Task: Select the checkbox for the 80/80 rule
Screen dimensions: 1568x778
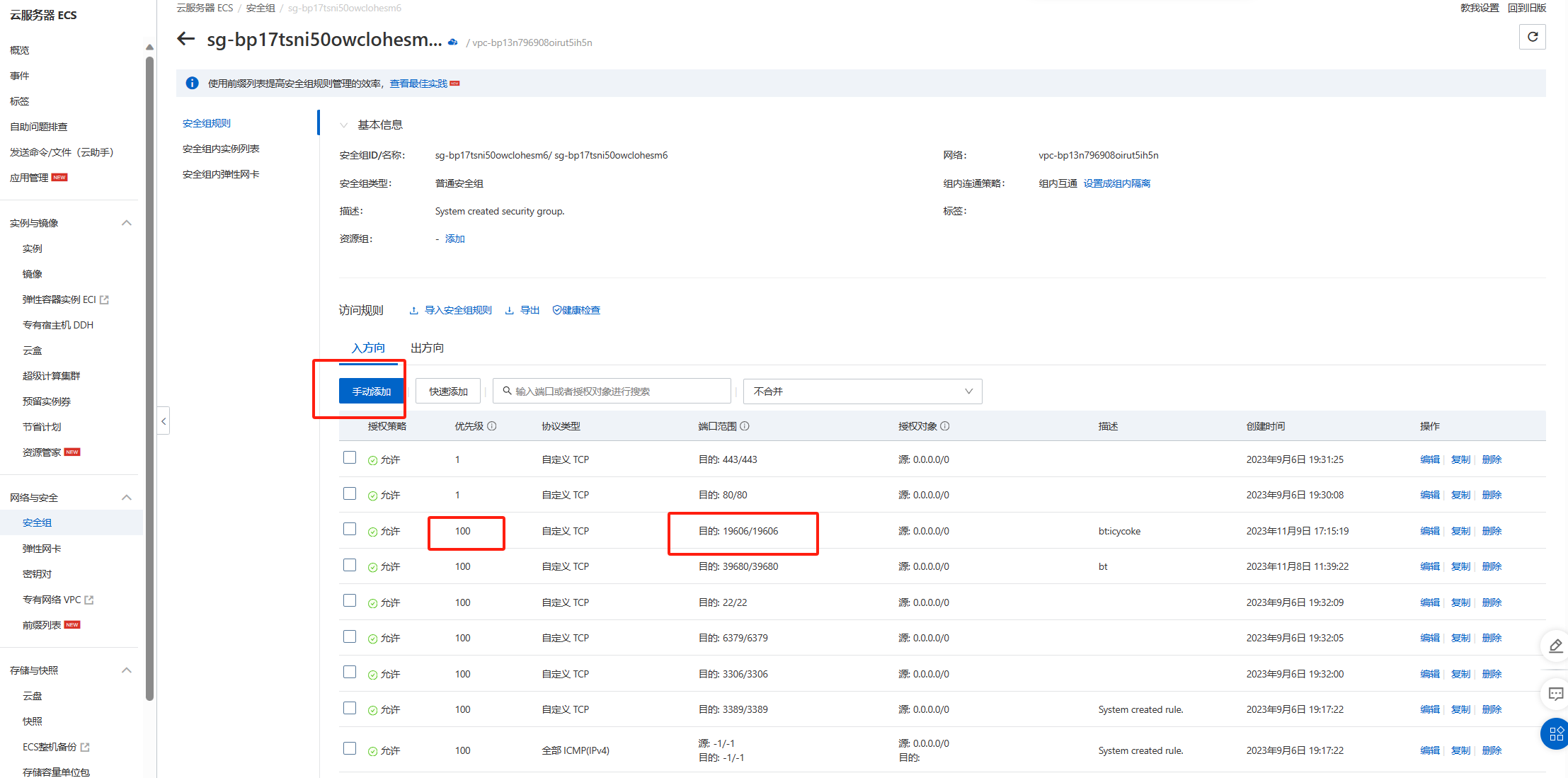Action: pyautogui.click(x=350, y=493)
